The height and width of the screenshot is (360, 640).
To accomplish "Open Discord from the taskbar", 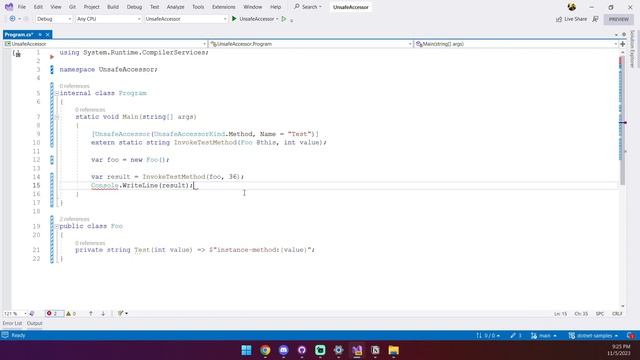I will (x=284, y=350).
